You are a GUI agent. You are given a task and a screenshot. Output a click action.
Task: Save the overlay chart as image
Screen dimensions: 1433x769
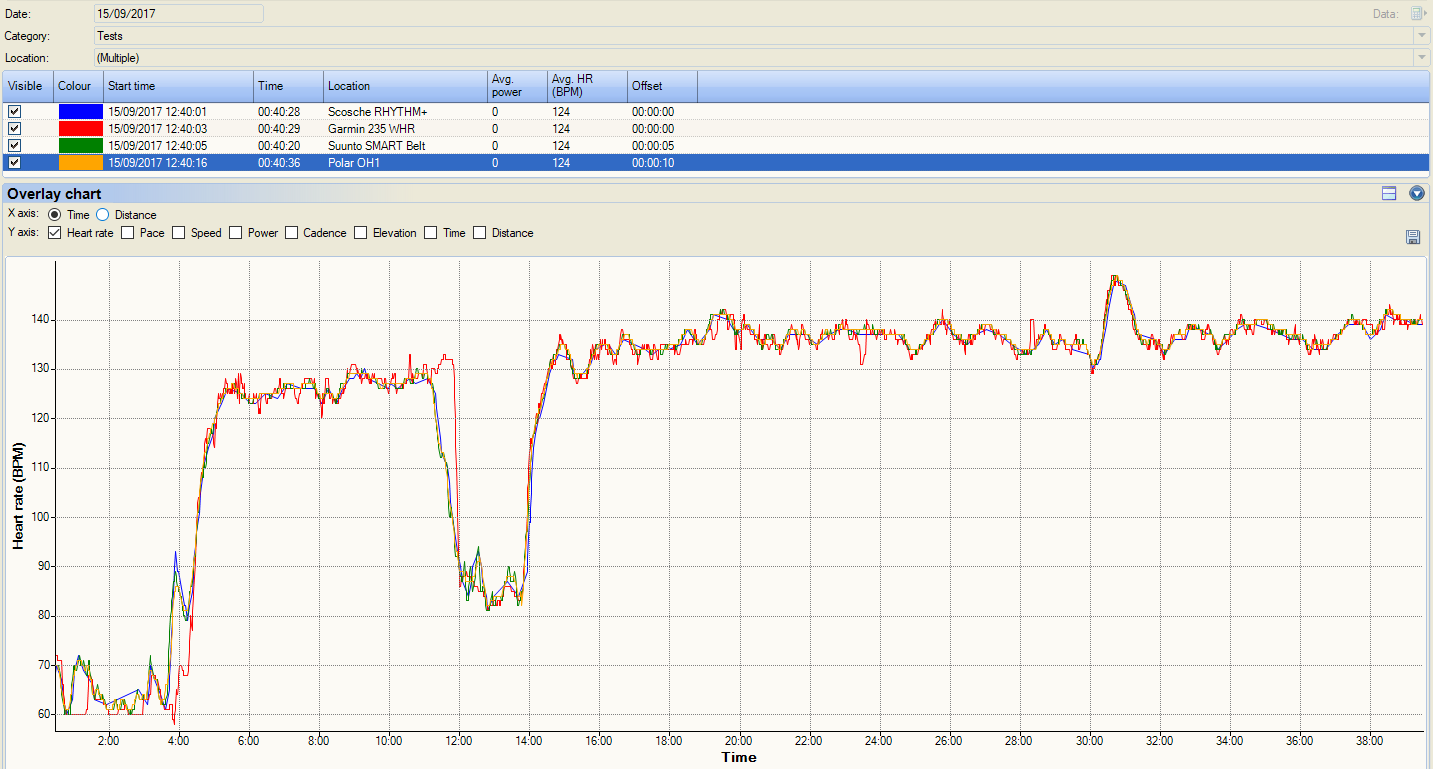(1413, 236)
